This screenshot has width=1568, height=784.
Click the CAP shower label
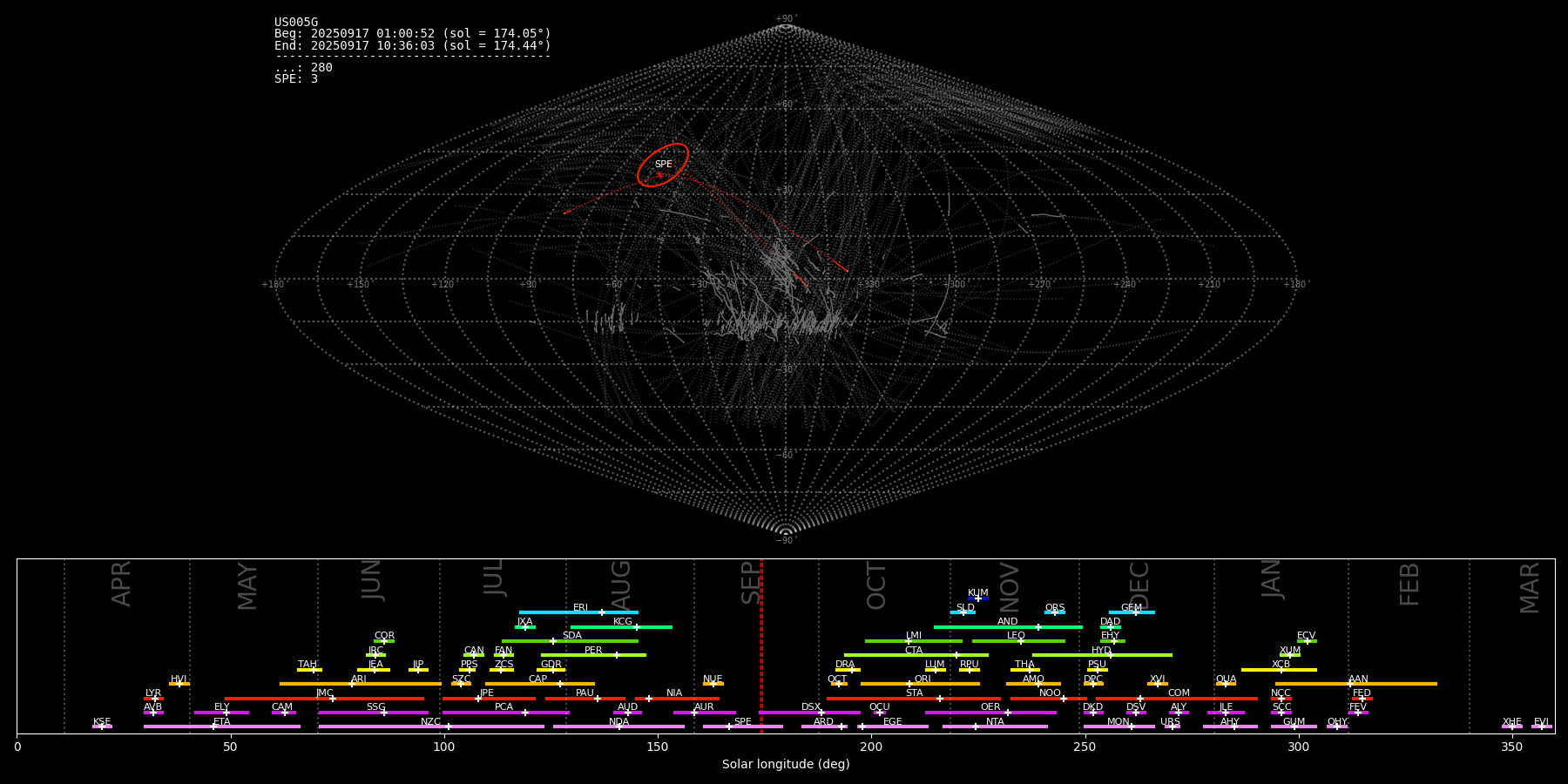538,679
